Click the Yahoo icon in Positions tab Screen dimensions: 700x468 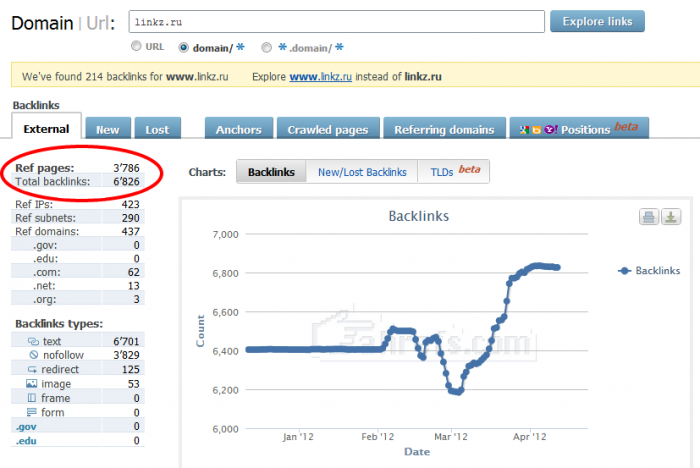[550, 130]
